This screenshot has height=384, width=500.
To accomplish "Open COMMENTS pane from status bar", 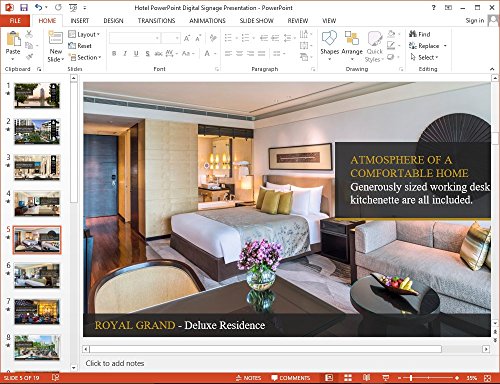I will pyautogui.click(x=291, y=378).
